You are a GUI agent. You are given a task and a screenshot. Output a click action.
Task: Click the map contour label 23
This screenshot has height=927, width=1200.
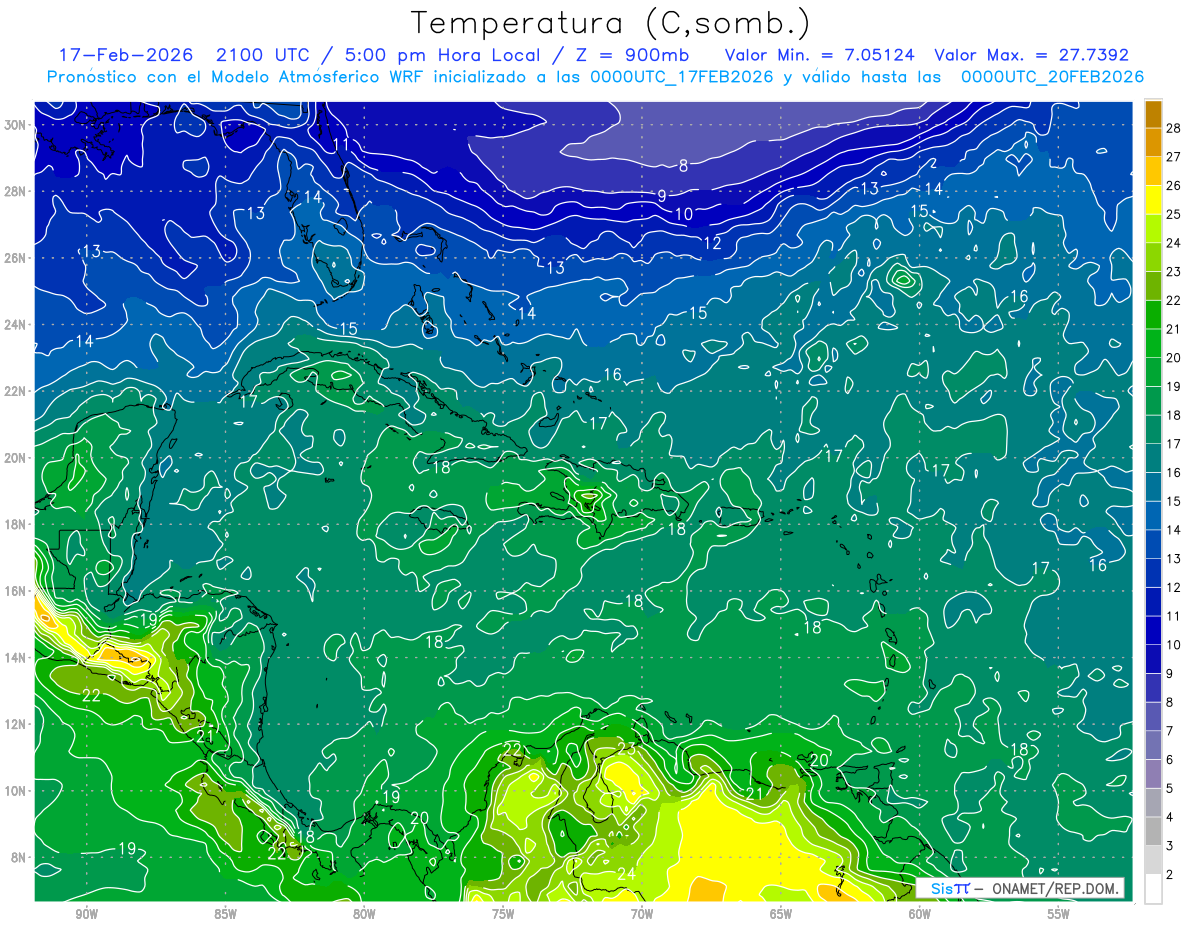coord(627,749)
